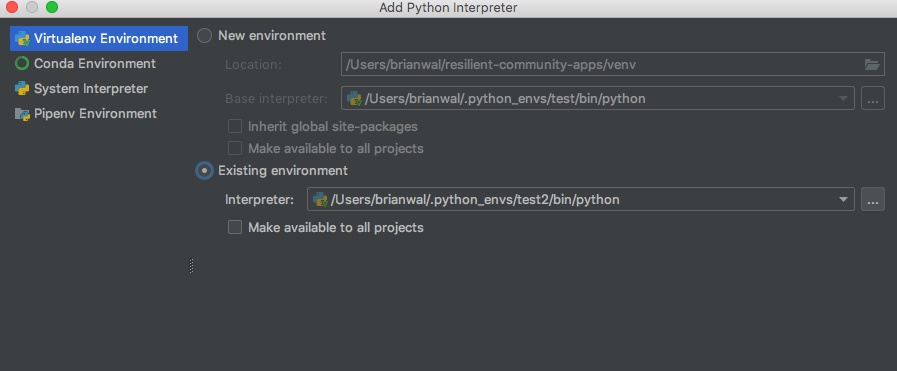Viewport: 897px width, 371px height.
Task: Click the green Conda Environment ring icon
Action: [22, 63]
